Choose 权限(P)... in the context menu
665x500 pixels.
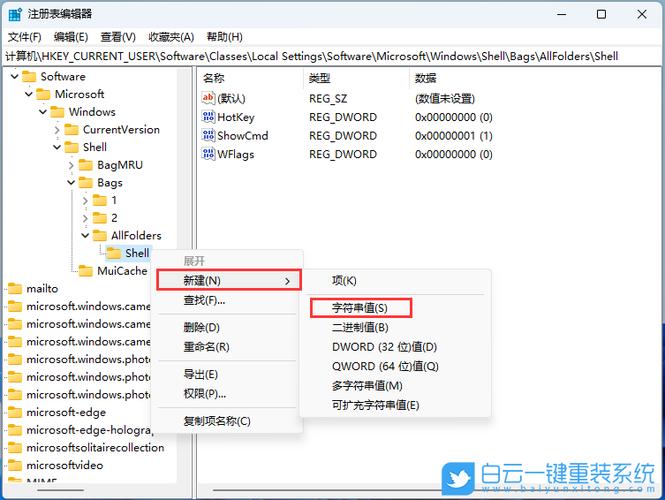[226, 394]
